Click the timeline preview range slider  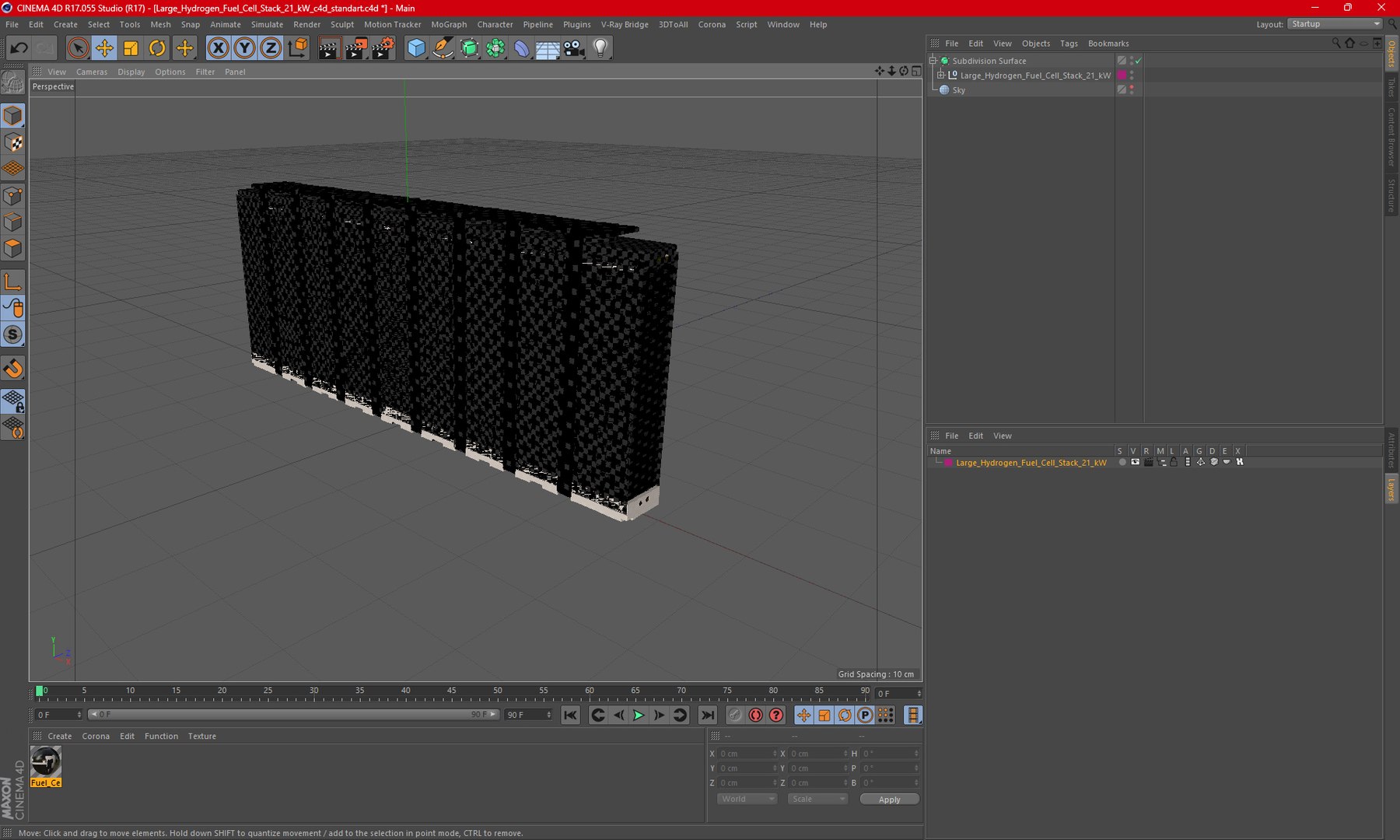click(x=293, y=714)
